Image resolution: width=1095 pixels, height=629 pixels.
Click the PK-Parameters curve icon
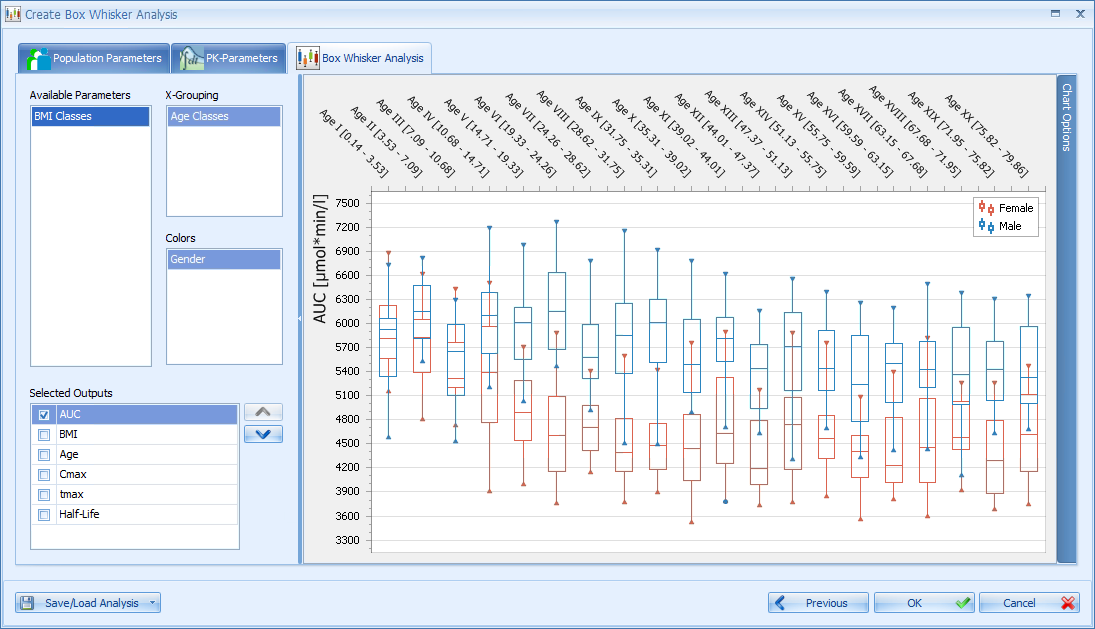coord(191,59)
